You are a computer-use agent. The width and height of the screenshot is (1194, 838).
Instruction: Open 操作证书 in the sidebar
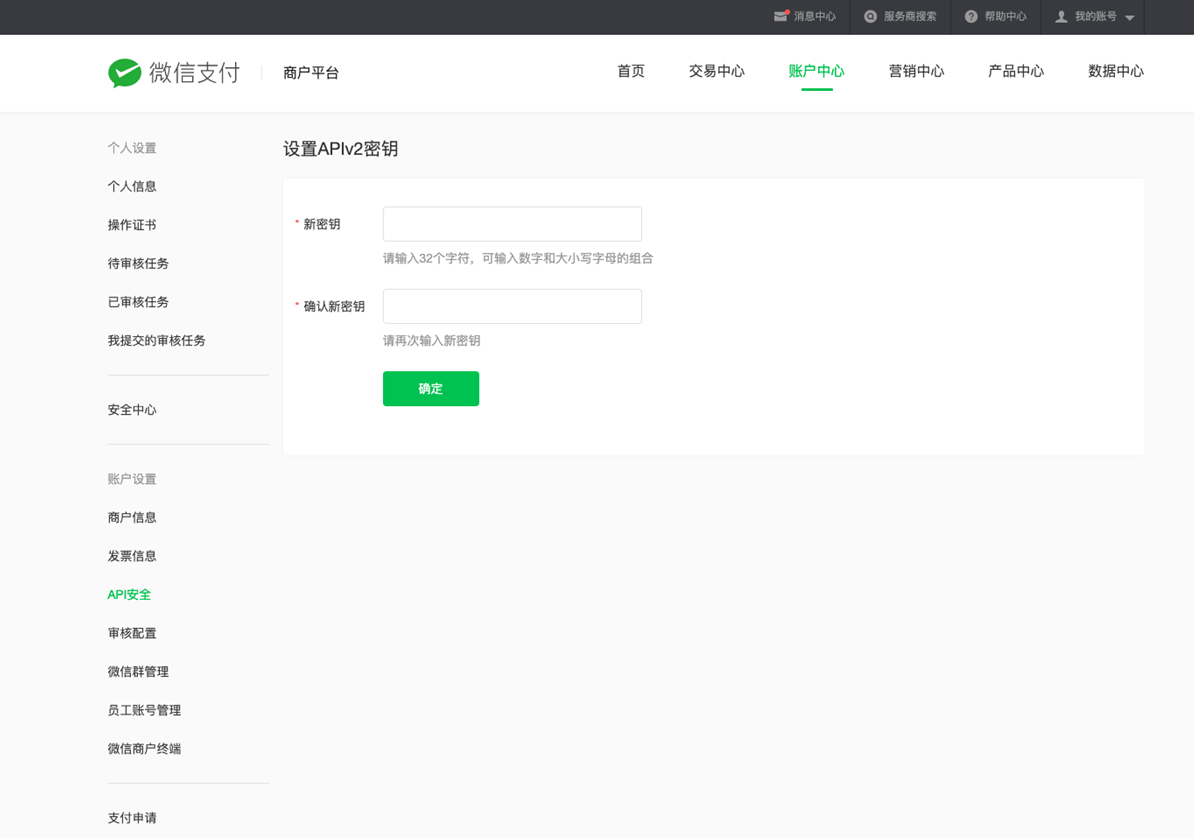click(132, 225)
